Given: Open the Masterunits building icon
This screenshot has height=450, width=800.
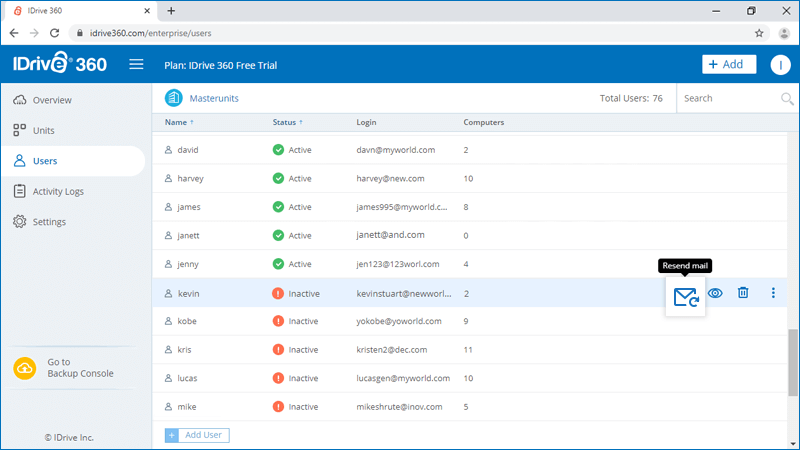Looking at the screenshot, I should coord(173,98).
